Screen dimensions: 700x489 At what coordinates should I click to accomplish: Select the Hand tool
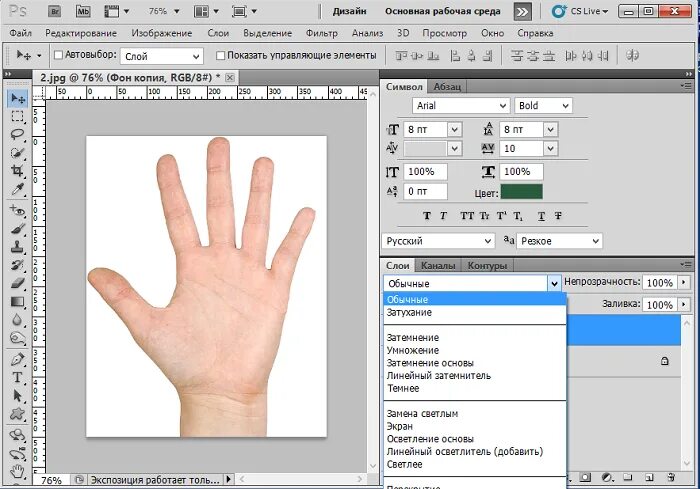(x=17, y=471)
